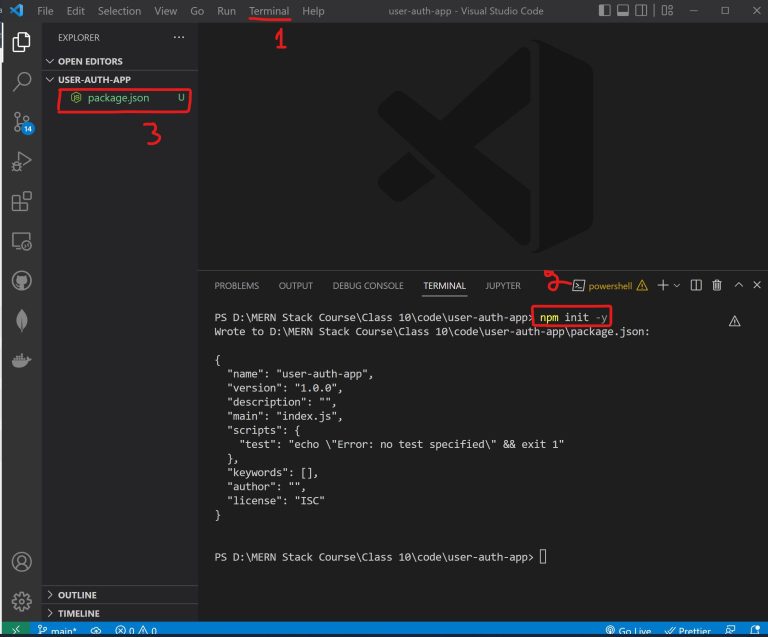The height and width of the screenshot is (637, 768).
Task: Click the main branch status item
Action: [x=57, y=631]
